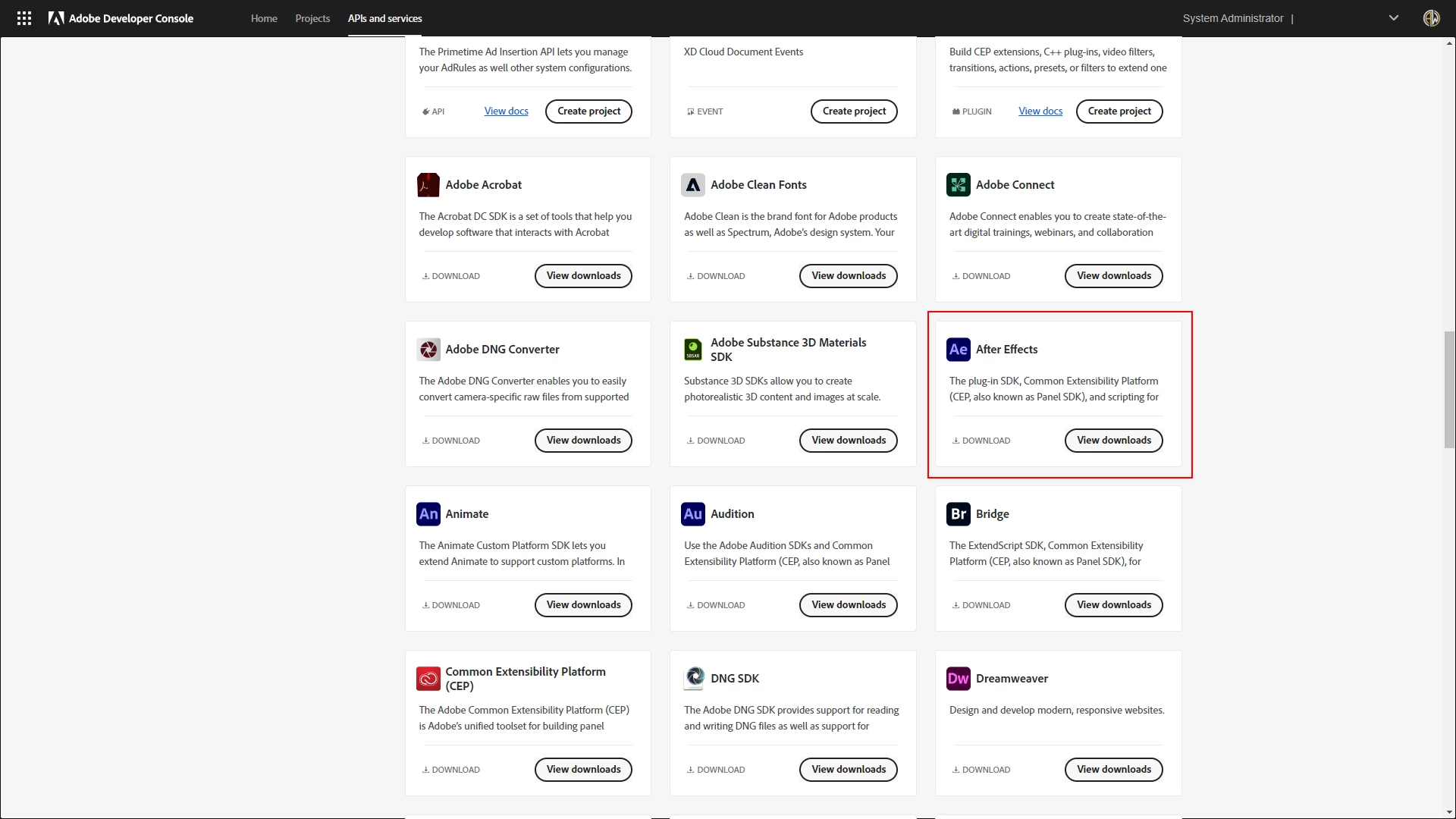This screenshot has height=819, width=1456.
Task: Click the Adobe Clean Fonts icon
Action: click(x=693, y=185)
